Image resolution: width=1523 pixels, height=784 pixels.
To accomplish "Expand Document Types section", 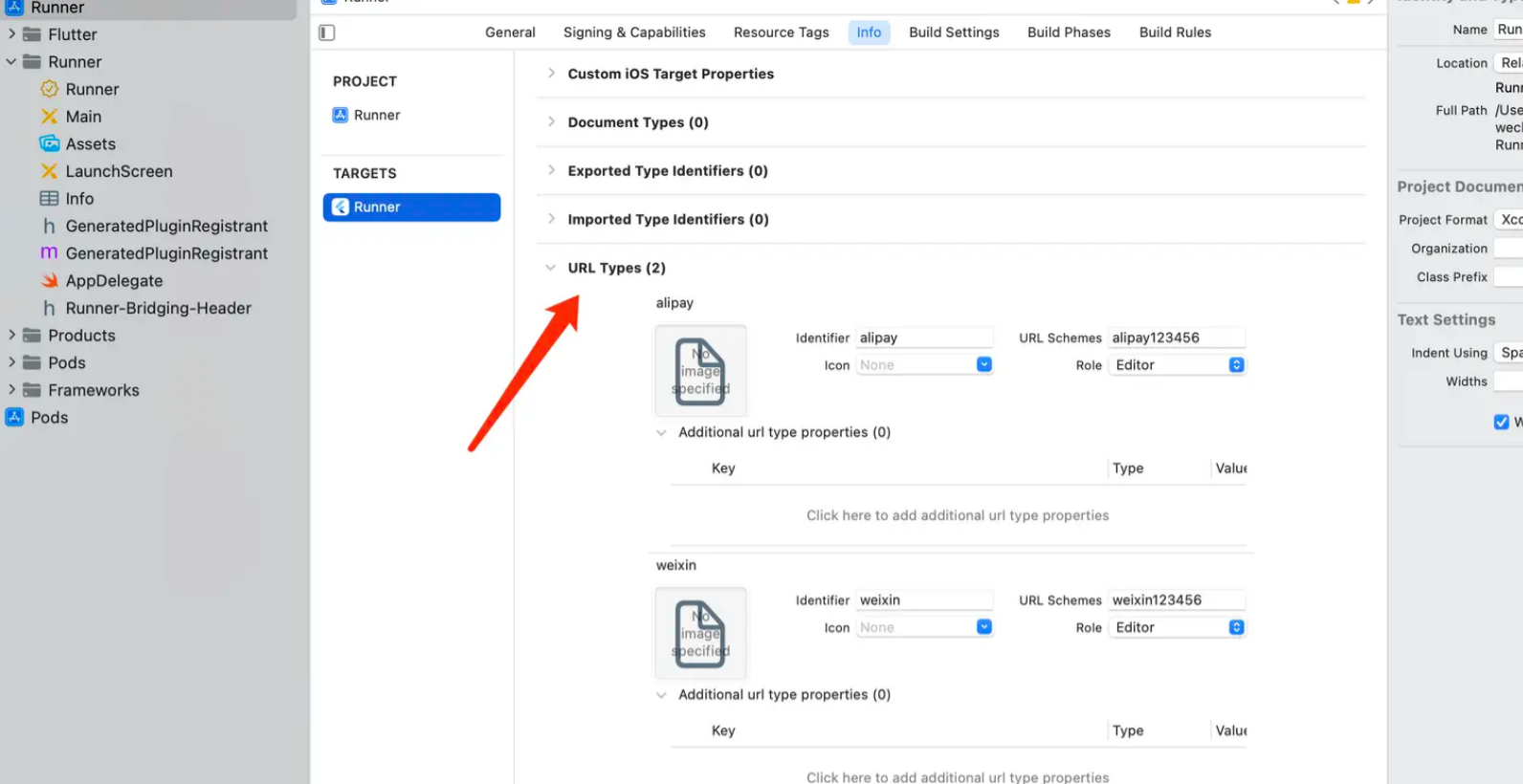I will (551, 121).
